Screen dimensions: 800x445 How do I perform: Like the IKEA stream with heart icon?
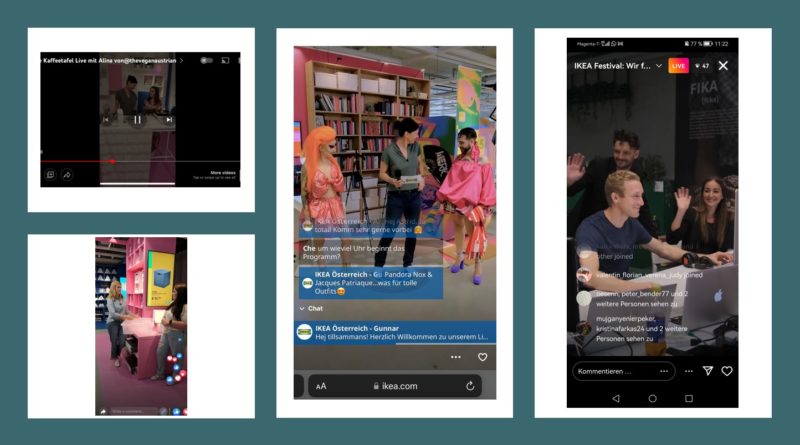(482, 357)
